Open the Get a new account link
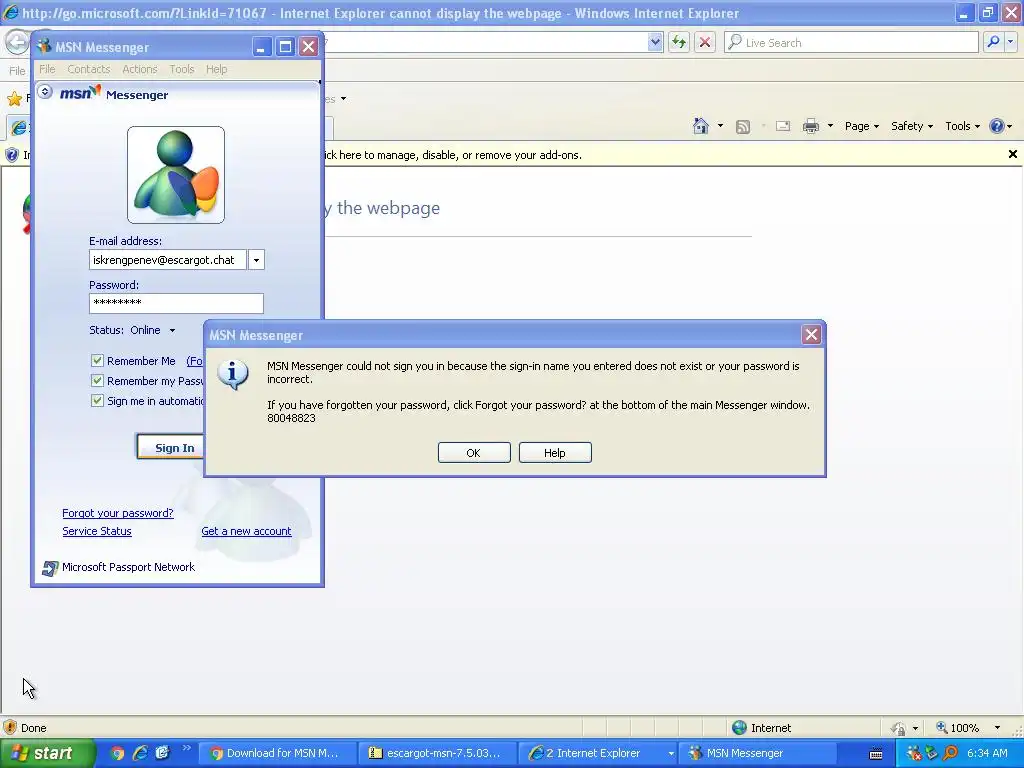 (x=246, y=532)
